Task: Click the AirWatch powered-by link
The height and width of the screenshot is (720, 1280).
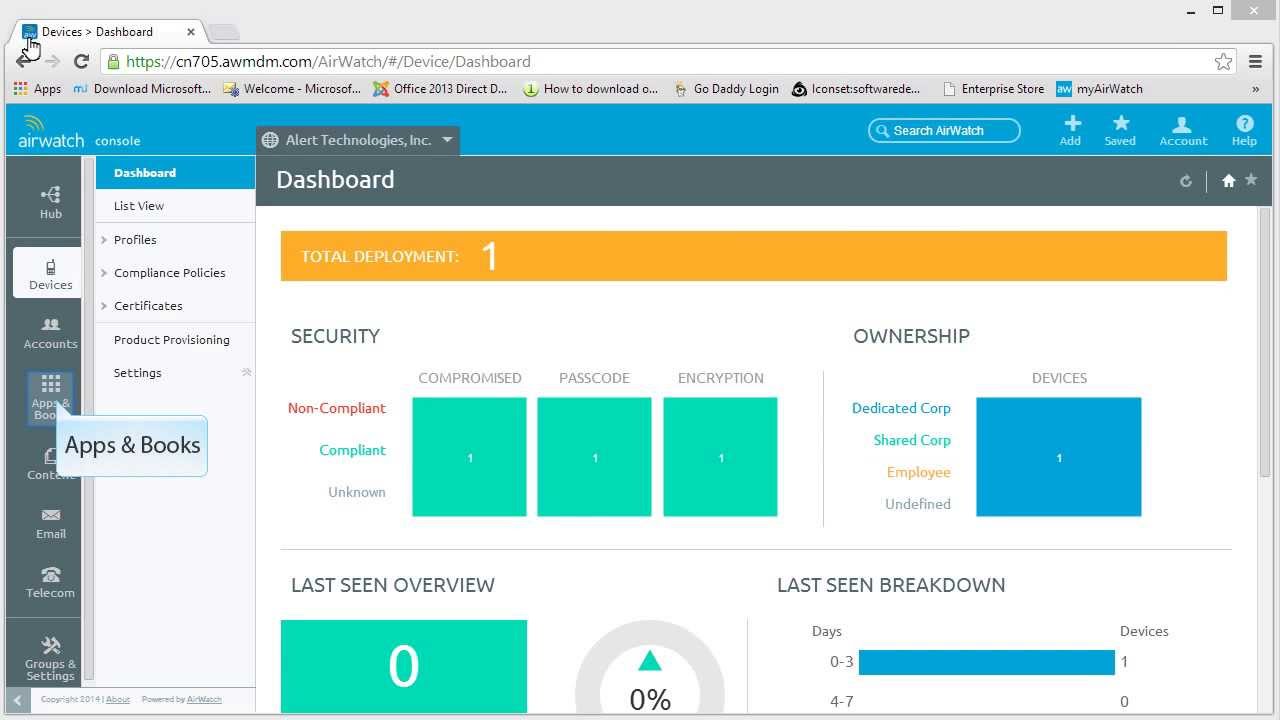Action: [x=204, y=700]
